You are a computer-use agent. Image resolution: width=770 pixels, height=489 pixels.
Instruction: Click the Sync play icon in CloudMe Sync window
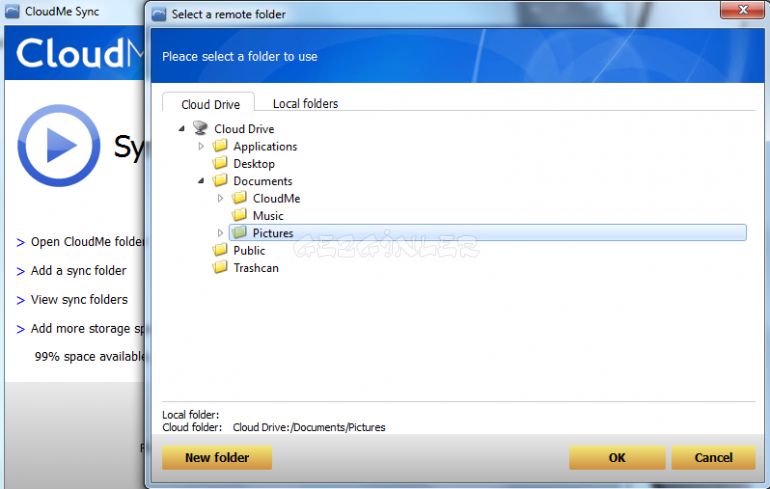[59, 145]
